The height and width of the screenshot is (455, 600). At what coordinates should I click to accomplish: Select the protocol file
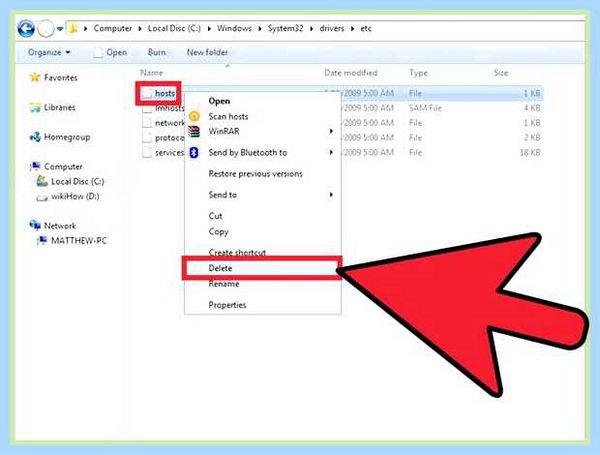[x=170, y=138]
